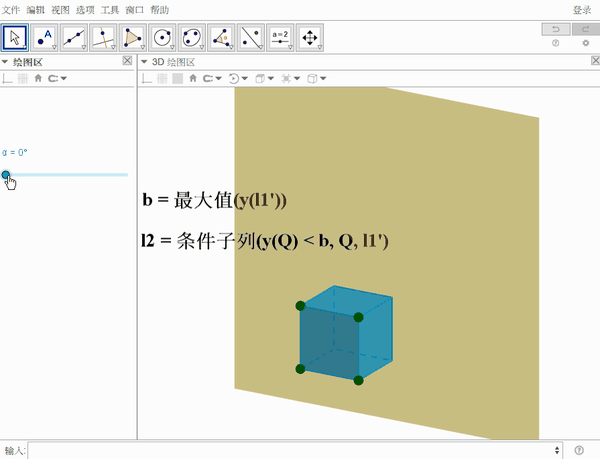Select the Reflect about Line tool
This screenshot has height=459, width=600.
[x=251, y=37]
